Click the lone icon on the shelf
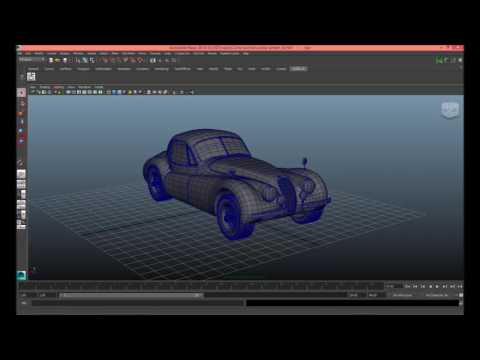Screen dimensions: 480x360 (x=31, y=77)
